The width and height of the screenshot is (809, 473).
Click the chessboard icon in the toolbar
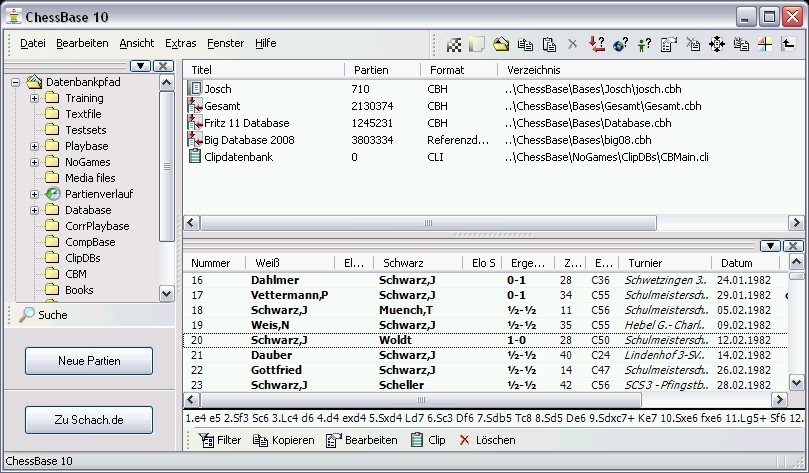pos(454,44)
